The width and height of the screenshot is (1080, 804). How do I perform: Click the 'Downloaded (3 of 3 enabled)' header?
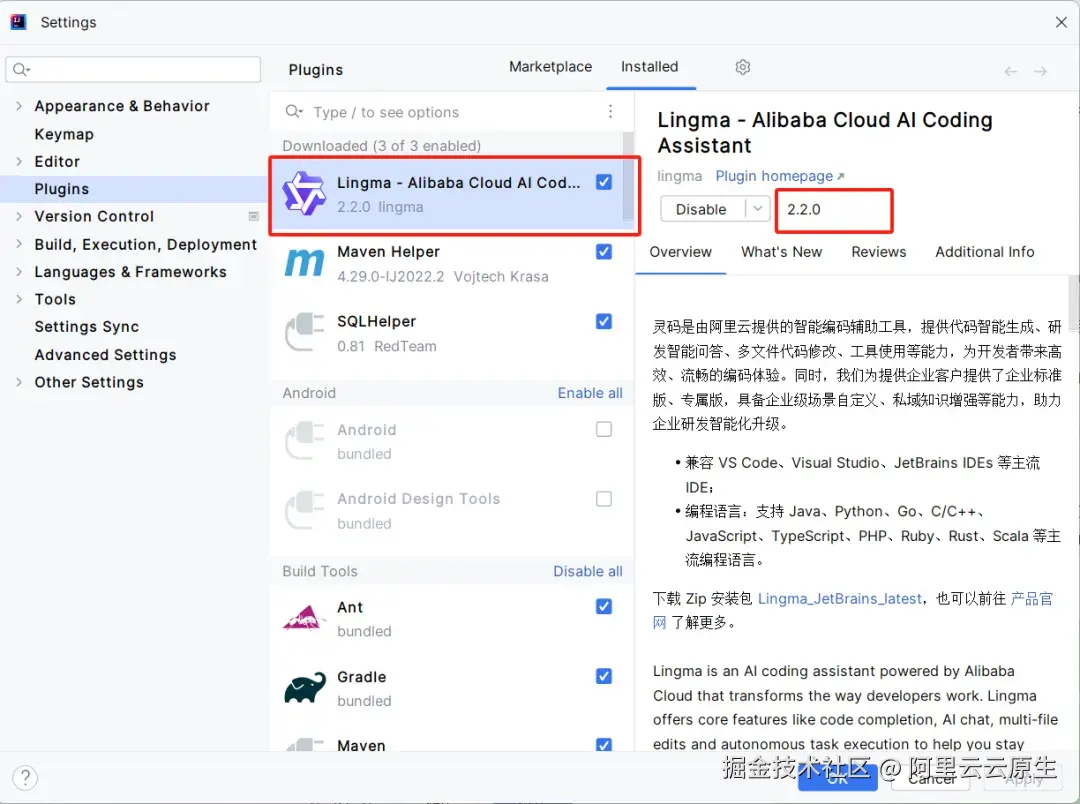(382, 146)
